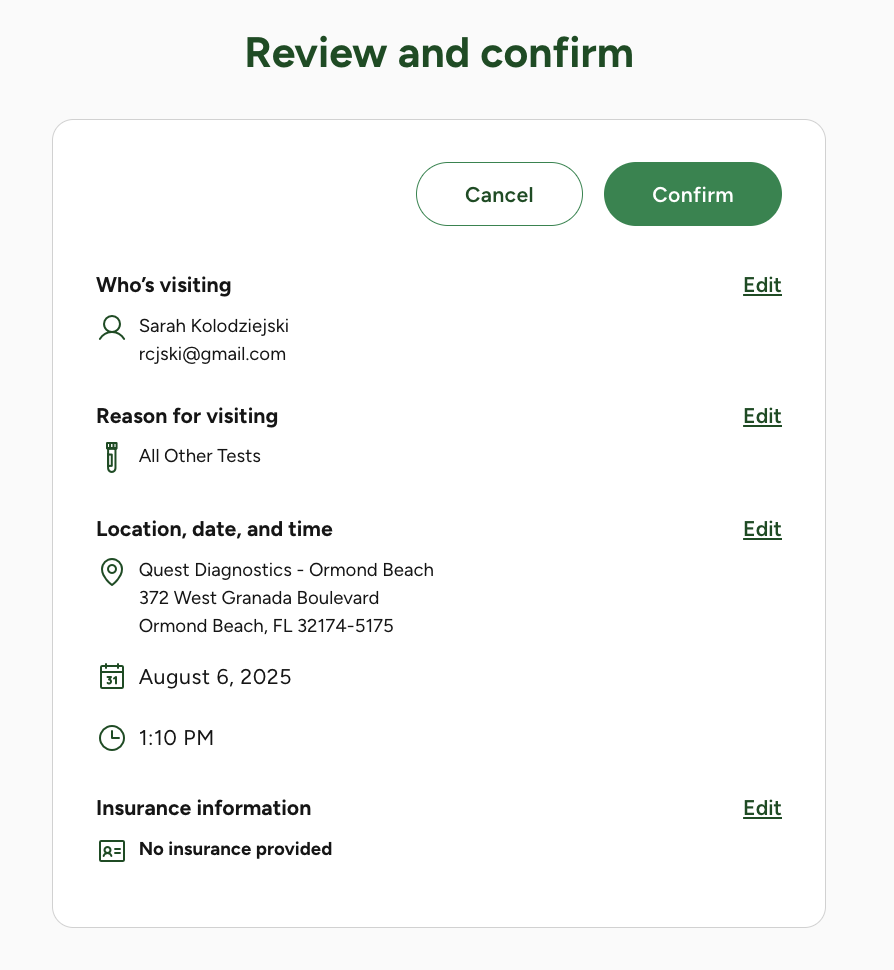894x970 pixels.
Task: Confirm the appointment with the Confirm button
Action: point(692,194)
